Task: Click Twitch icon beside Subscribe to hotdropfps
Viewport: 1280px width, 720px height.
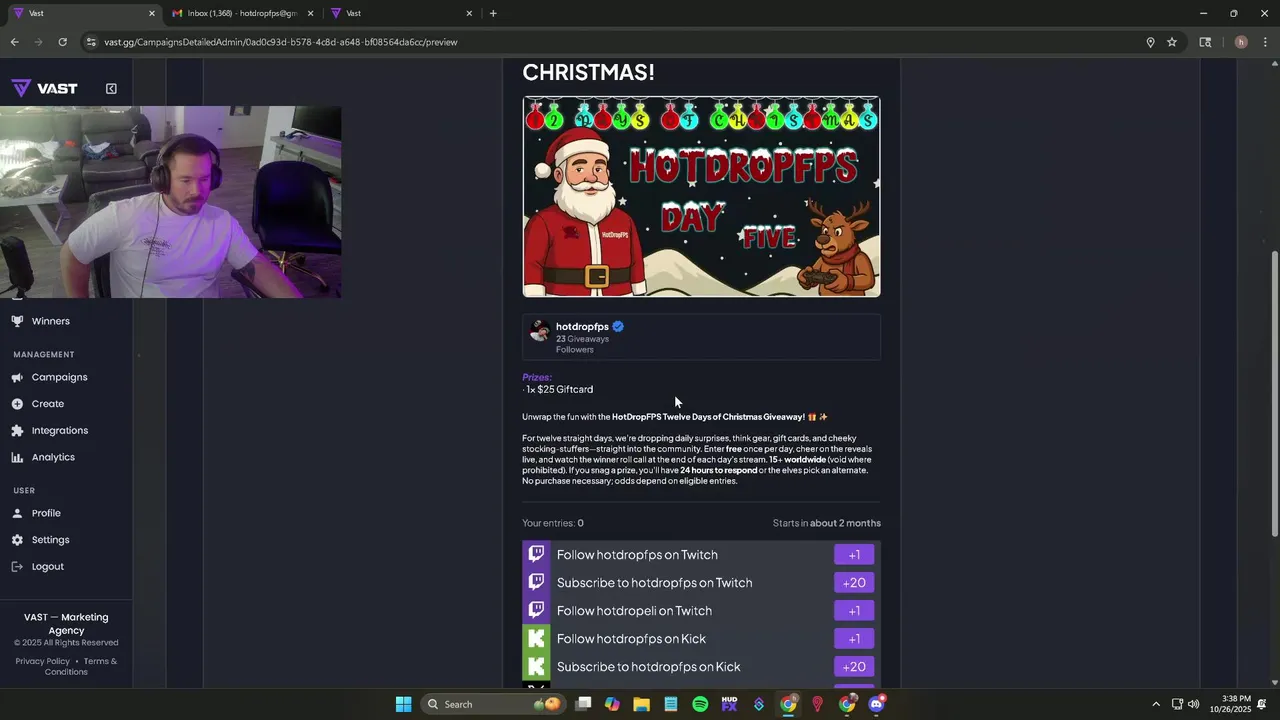Action: [x=536, y=583]
